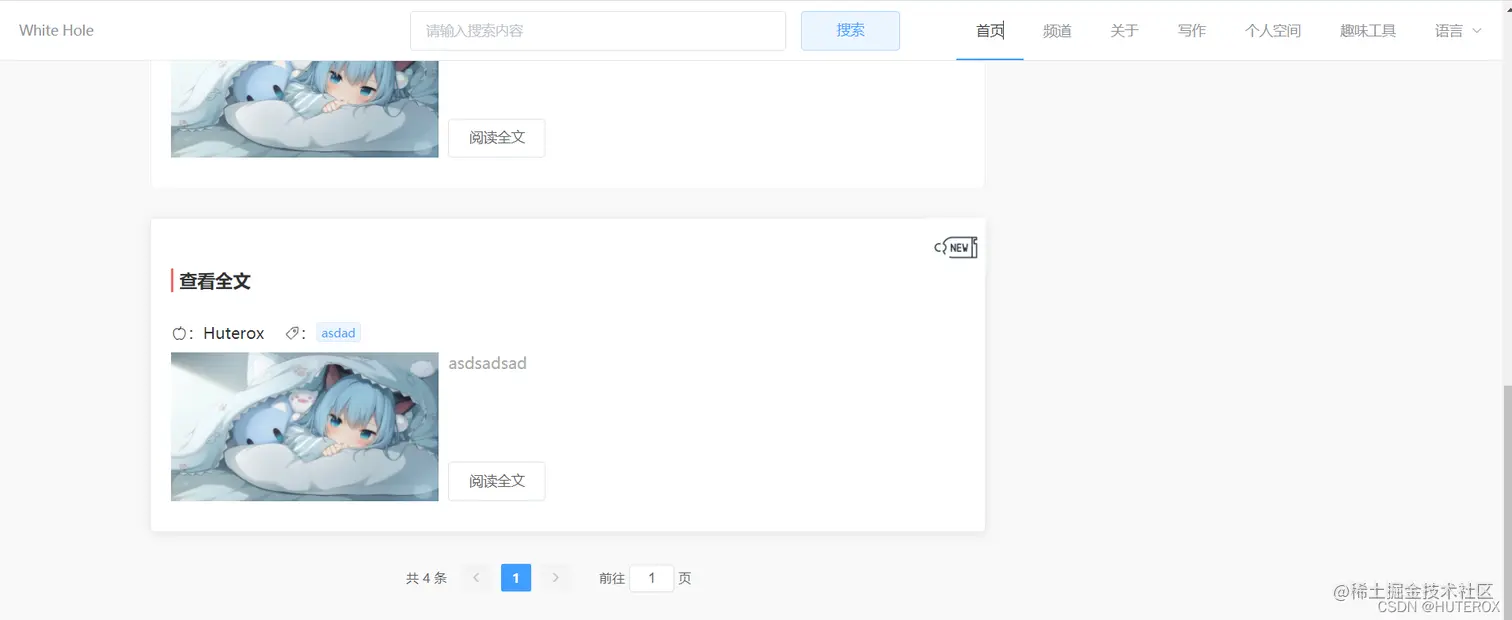Click the search input box at the top

[597, 30]
